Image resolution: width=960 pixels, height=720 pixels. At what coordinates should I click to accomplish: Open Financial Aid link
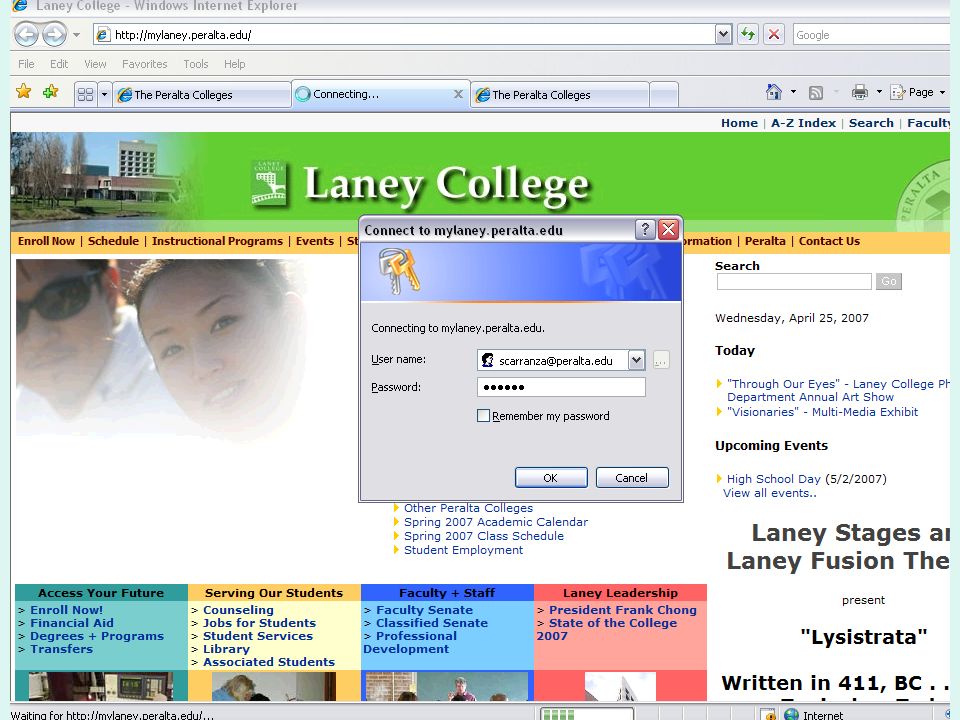(72, 623)
